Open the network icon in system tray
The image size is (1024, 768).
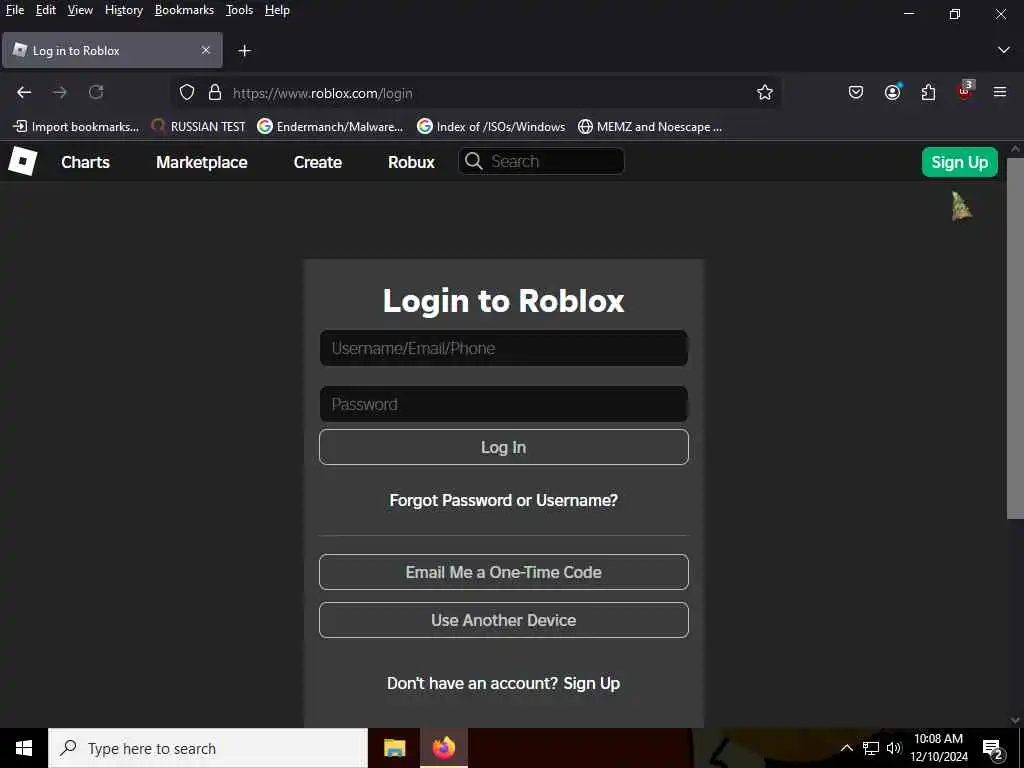click(871, 748)
